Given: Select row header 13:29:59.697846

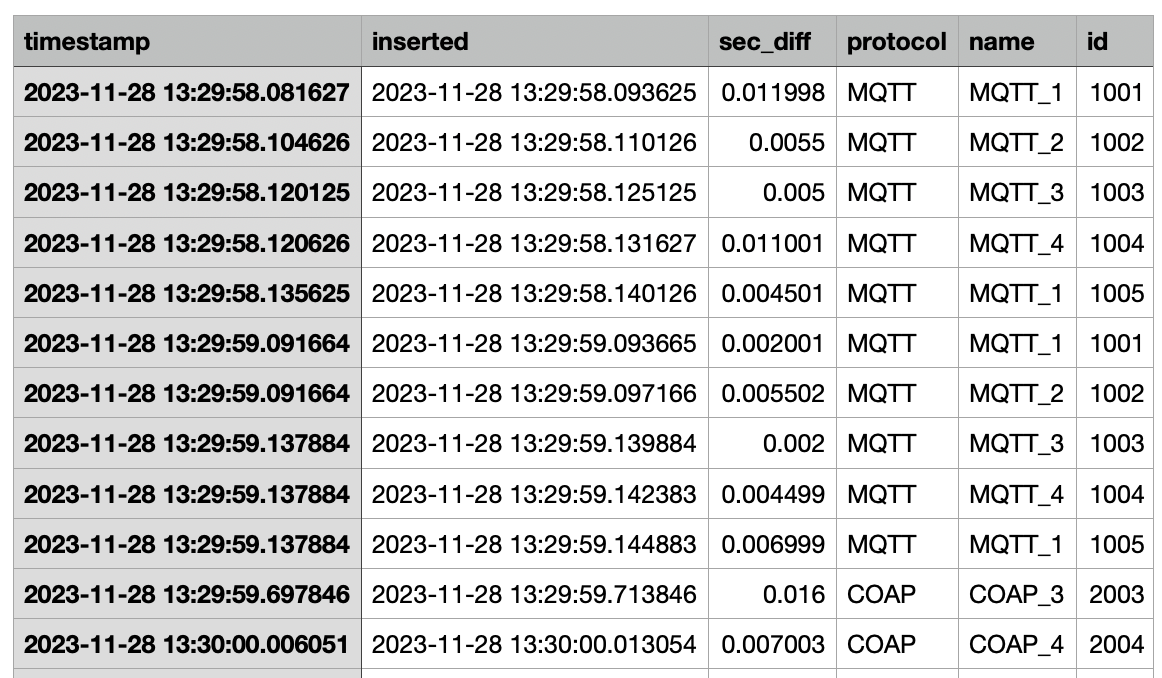Looking at the screenshot, I should 187,594.
